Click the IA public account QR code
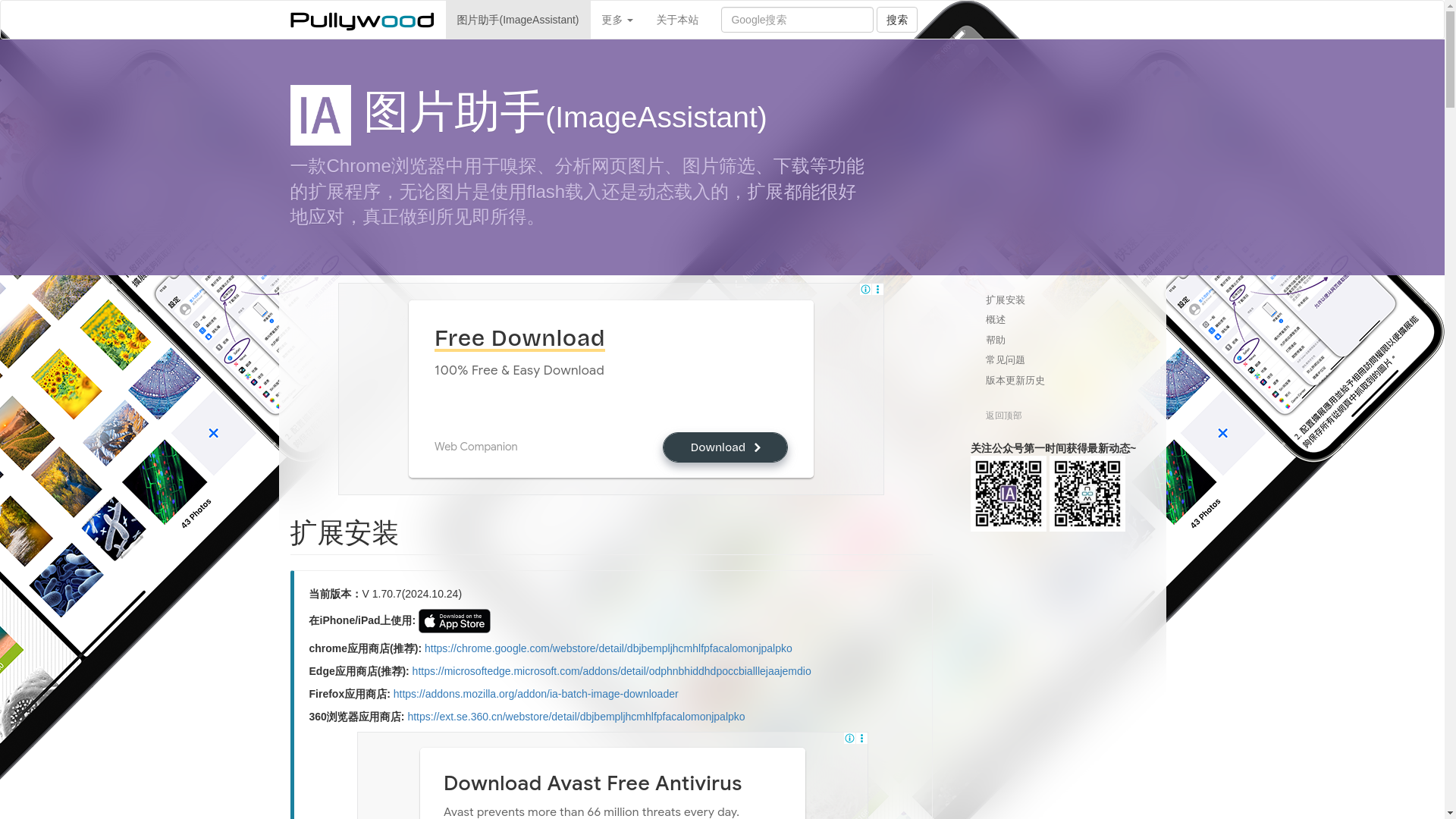The image size is (1456, 819). point(1009,494)
